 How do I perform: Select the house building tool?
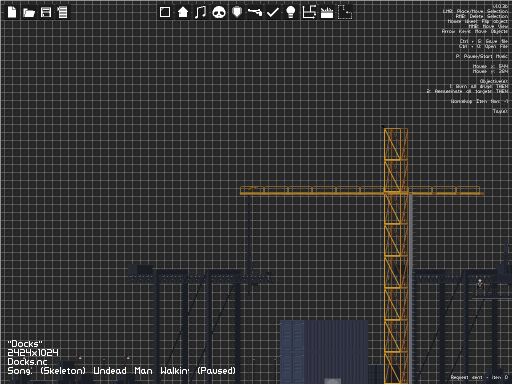click(x=183, y=12)
